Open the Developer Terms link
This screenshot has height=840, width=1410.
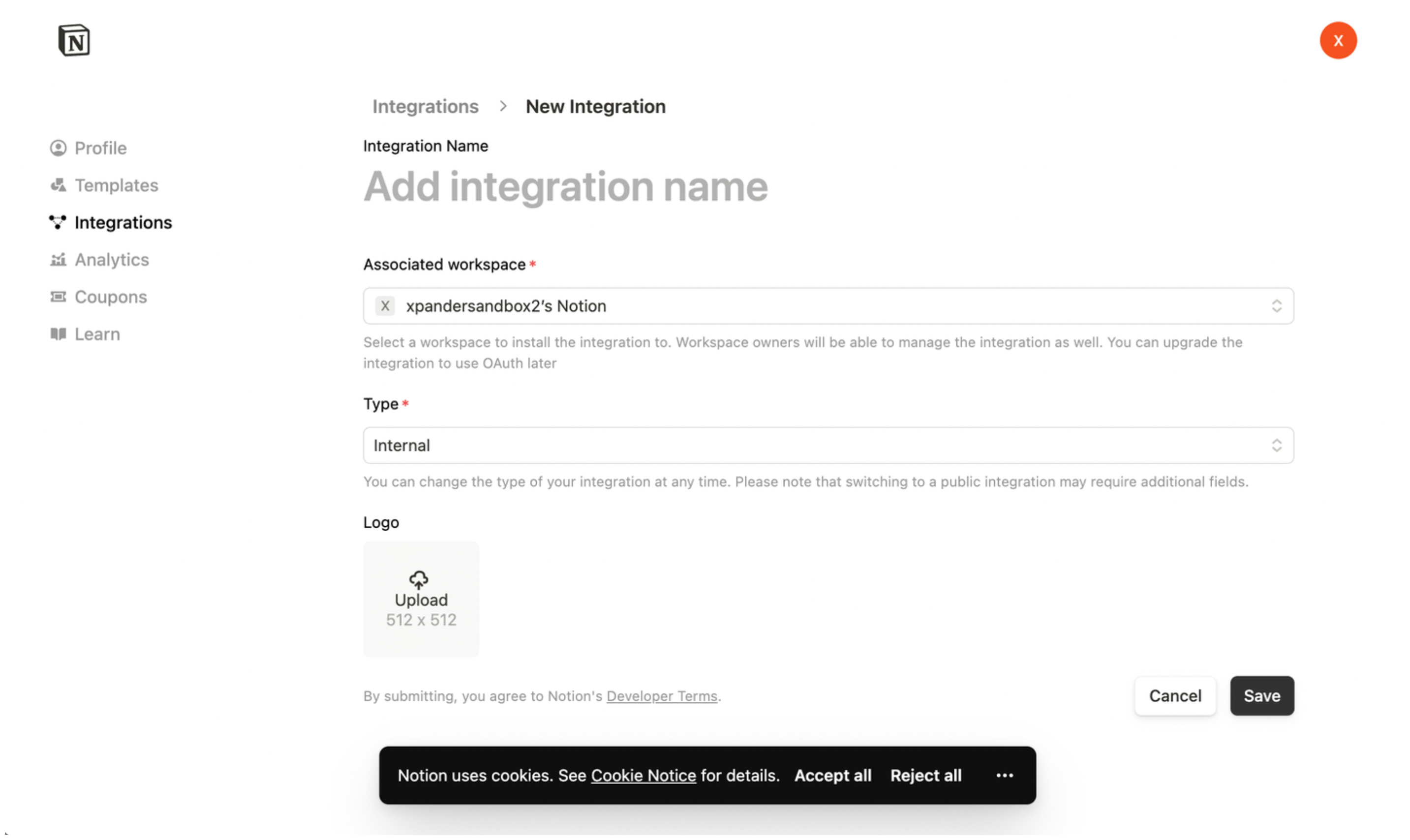click(x=661, y=696)
